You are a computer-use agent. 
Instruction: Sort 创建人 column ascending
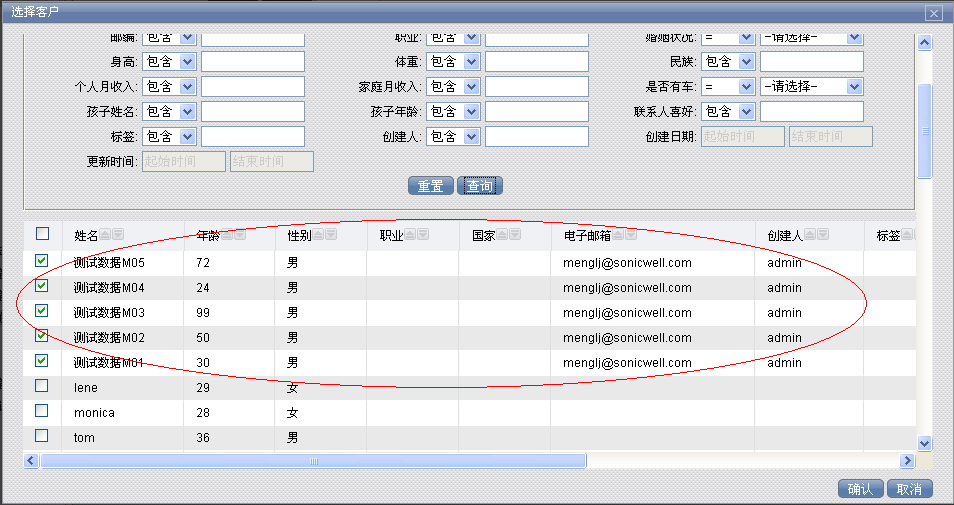[811, 235]
